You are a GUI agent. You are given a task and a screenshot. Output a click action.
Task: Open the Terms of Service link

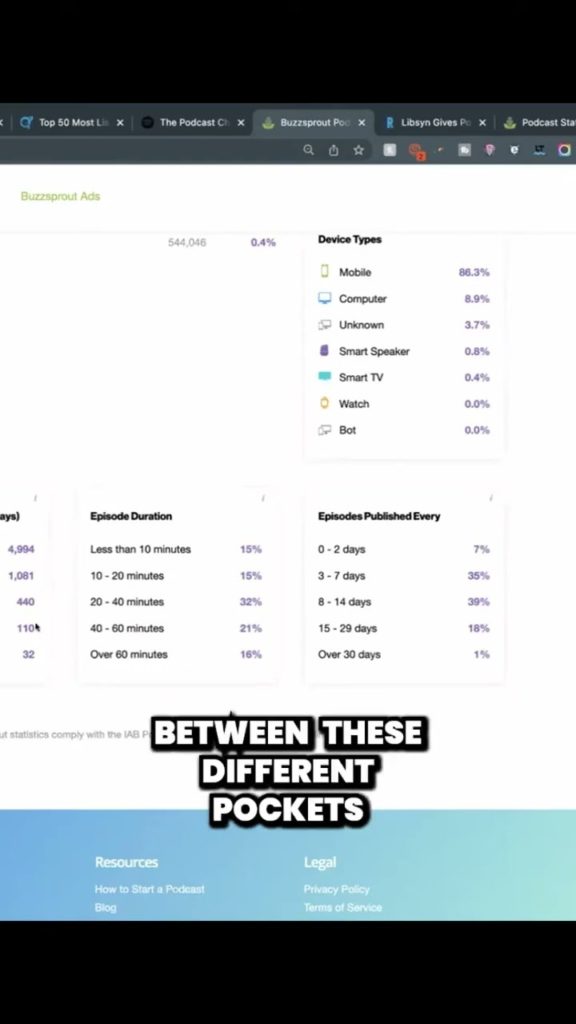click(343, 907)
